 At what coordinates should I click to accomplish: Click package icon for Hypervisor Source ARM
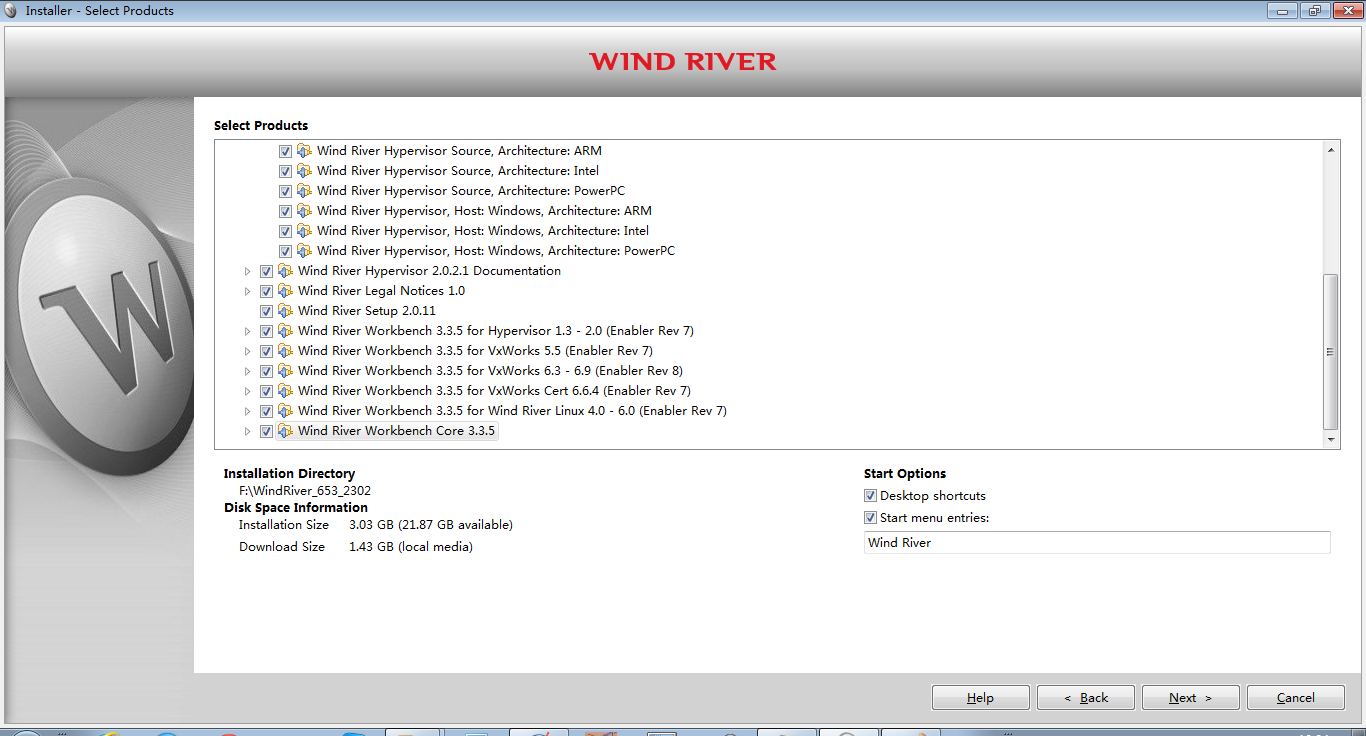(304, 151)
